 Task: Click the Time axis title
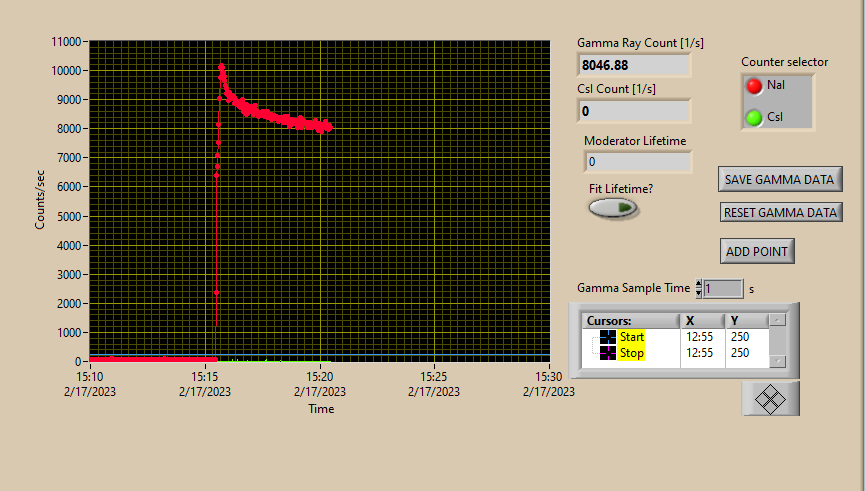321,409
